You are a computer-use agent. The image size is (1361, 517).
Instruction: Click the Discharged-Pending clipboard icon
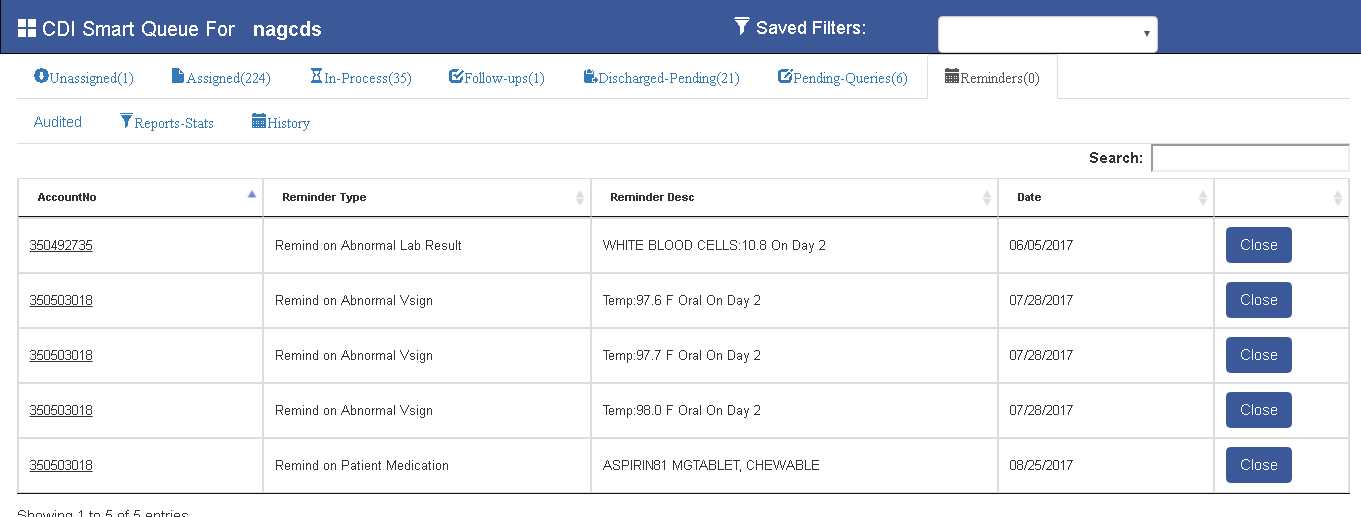click(x=590, y=77)
